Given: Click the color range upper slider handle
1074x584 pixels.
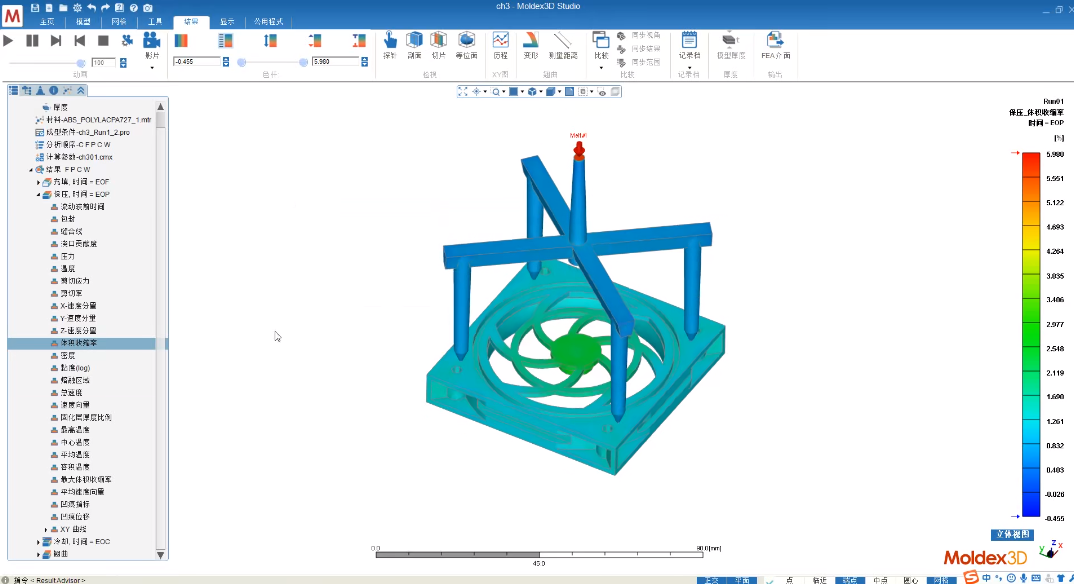Looking at the screenshot, I should (303, 62).
